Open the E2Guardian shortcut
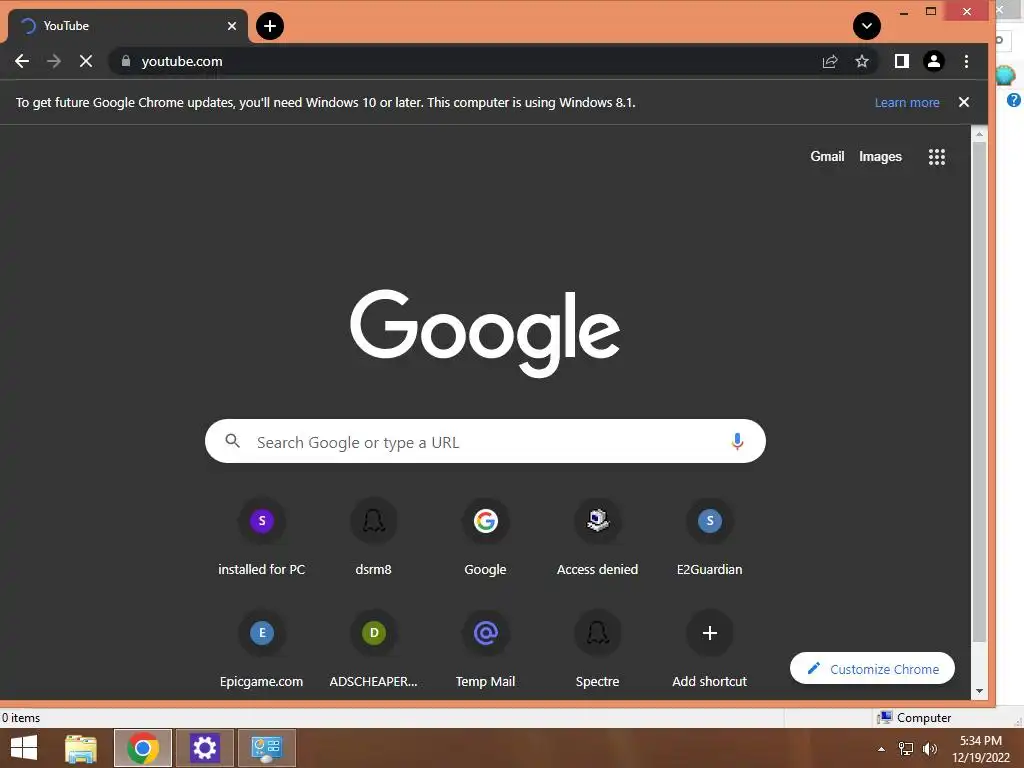 pyautogui.click(x=710, y=537)
